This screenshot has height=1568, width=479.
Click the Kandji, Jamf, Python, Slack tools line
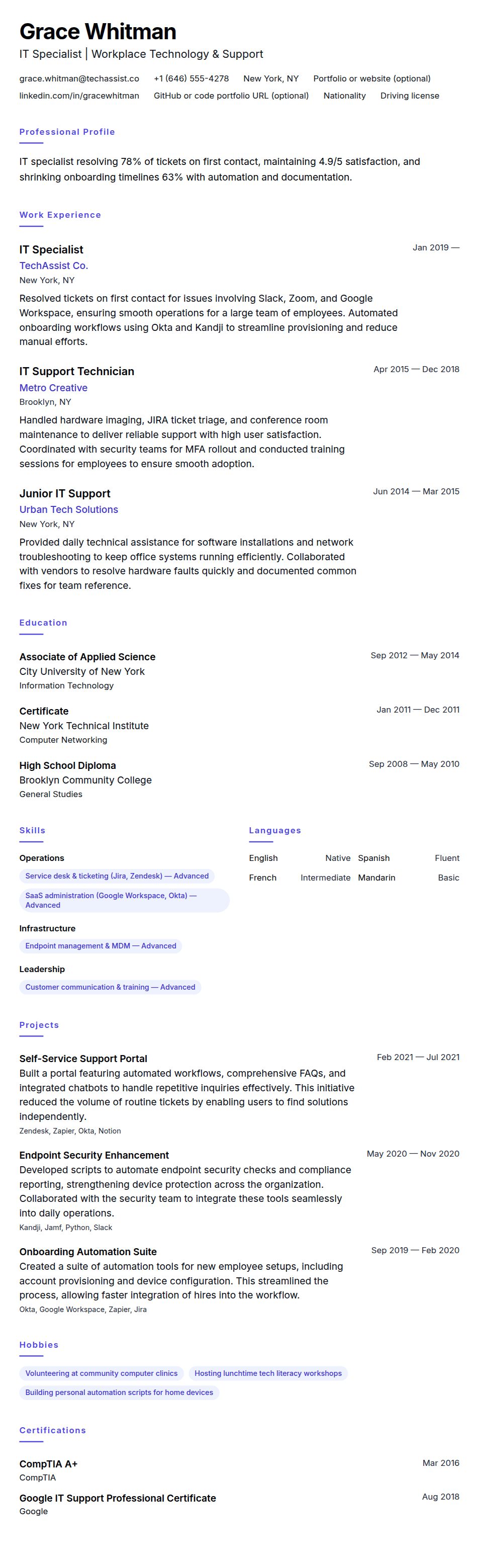[x=66, y=1227]
